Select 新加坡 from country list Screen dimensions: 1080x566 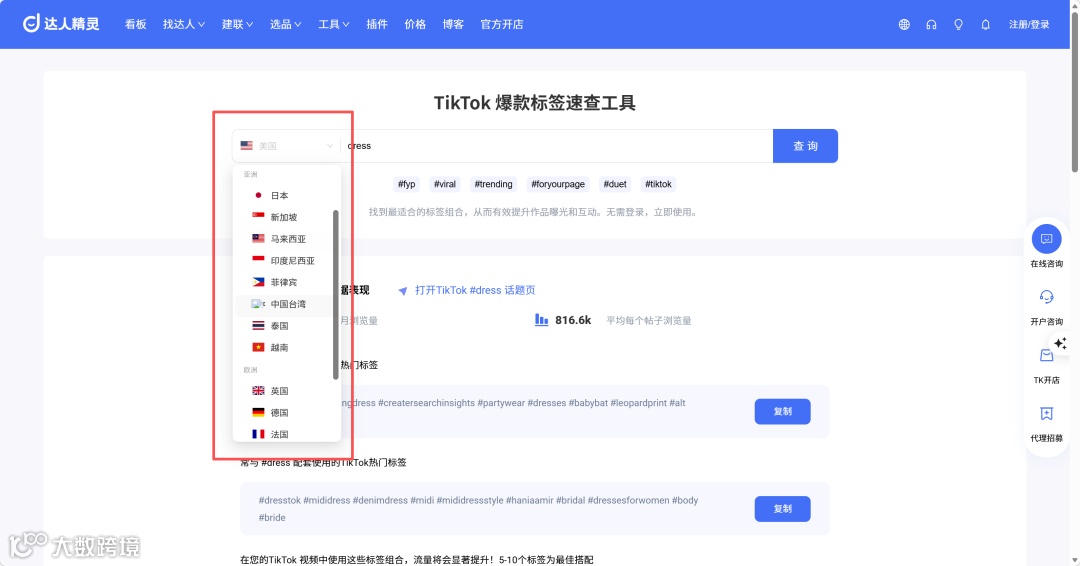click(x=288, y=217)
